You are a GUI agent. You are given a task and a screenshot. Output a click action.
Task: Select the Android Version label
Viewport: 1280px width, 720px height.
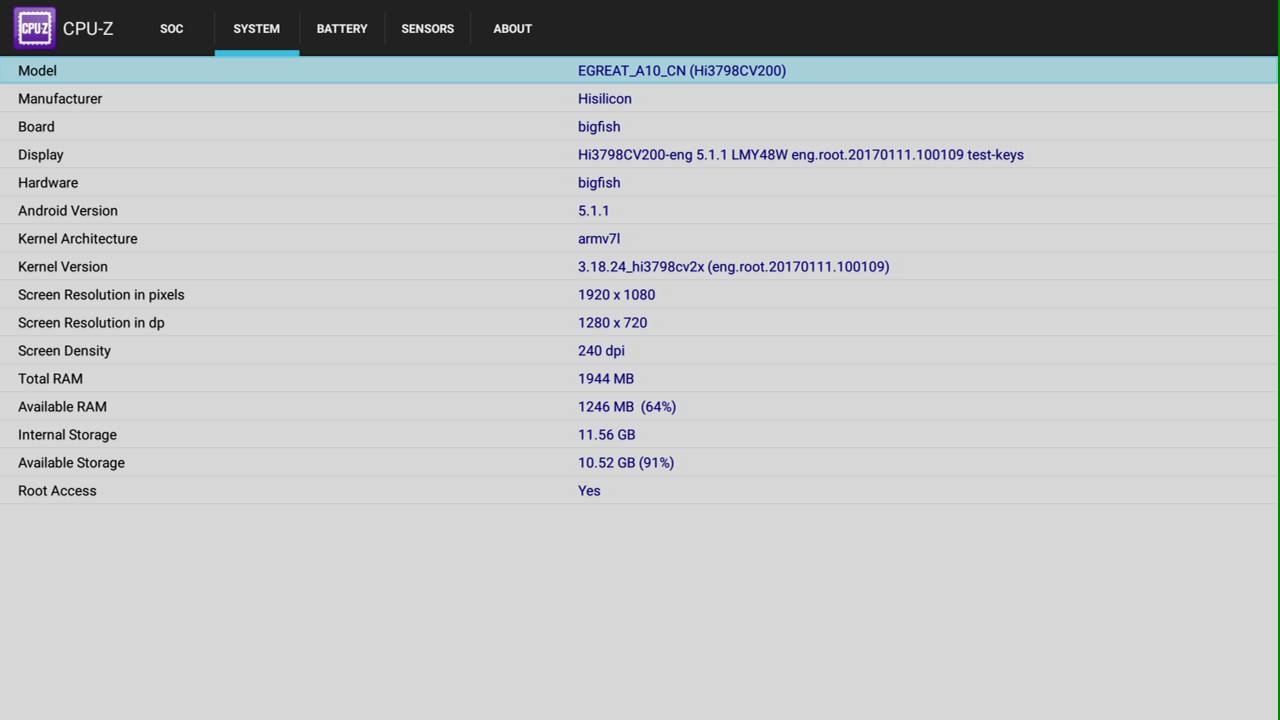coord(68,211)
